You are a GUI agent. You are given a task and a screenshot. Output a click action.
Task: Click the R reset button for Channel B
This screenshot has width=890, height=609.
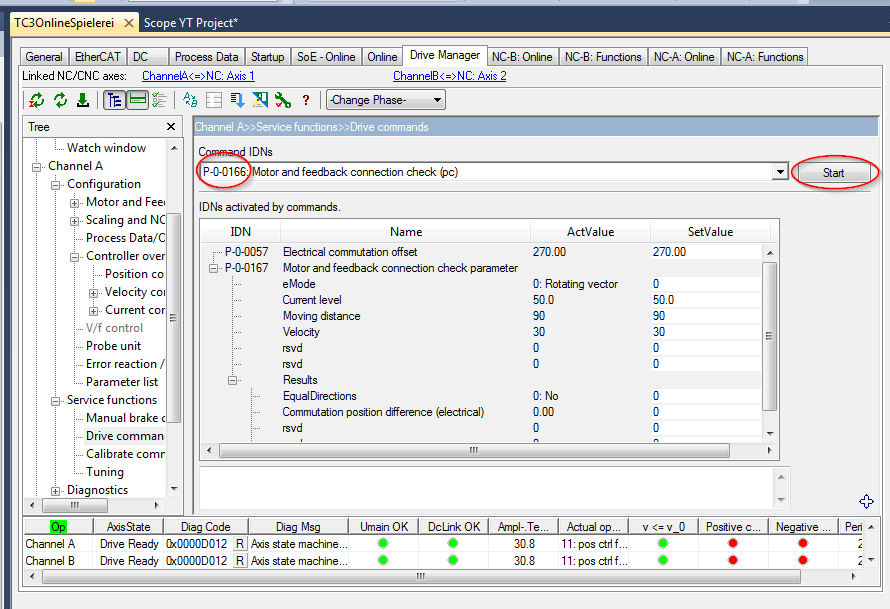coord(240,561)
